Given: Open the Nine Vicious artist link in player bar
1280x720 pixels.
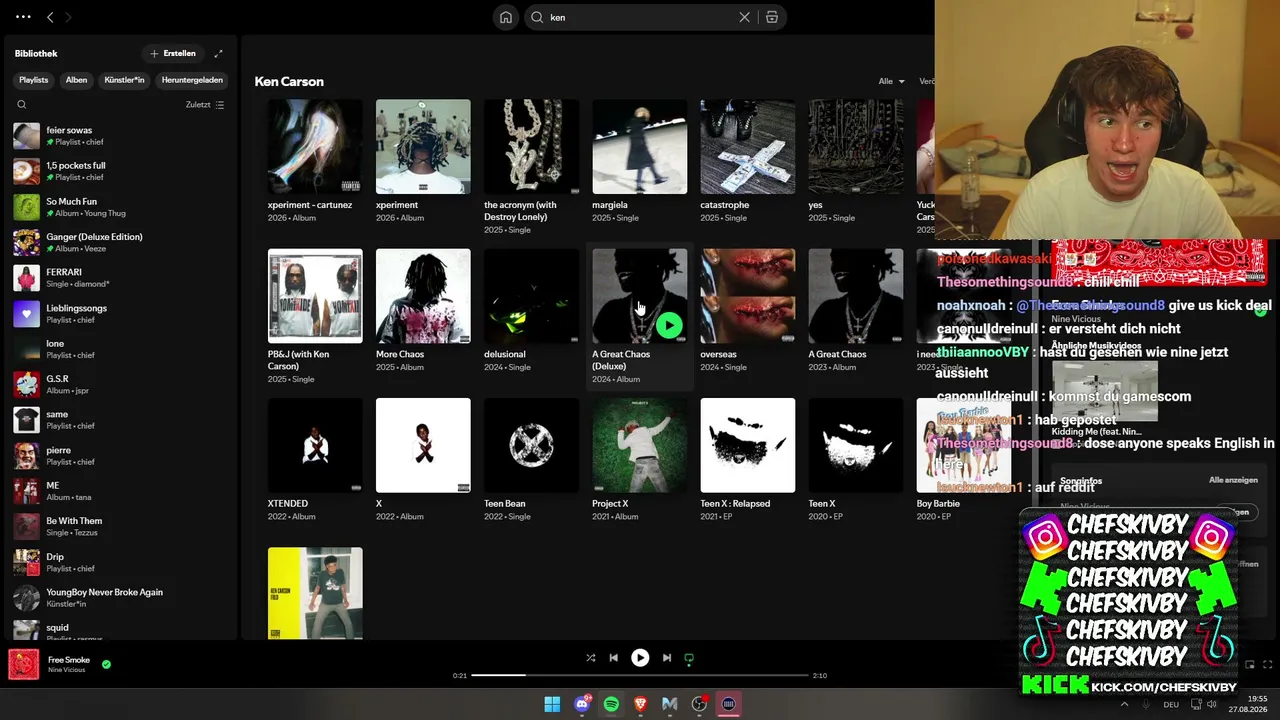Looking at the screenshot, I should pos(67,670).
